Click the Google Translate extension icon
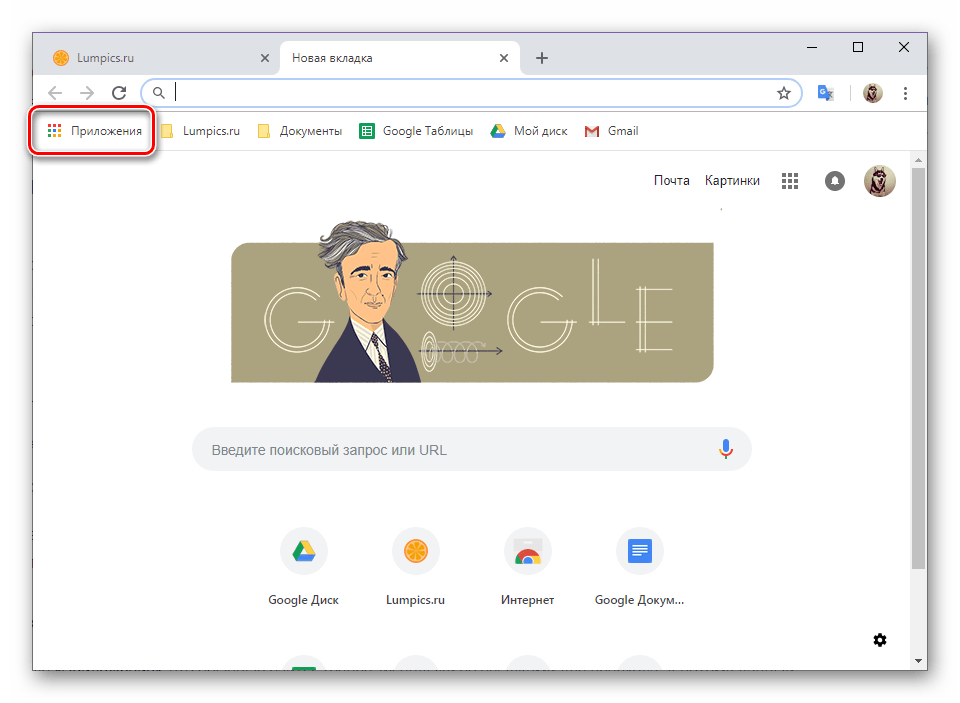 [x=825, y=93]
